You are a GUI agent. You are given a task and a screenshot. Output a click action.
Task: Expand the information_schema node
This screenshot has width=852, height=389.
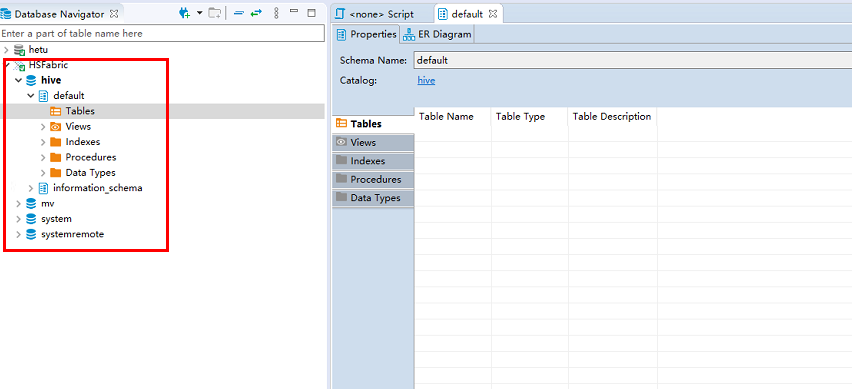[x=32, y=189]
